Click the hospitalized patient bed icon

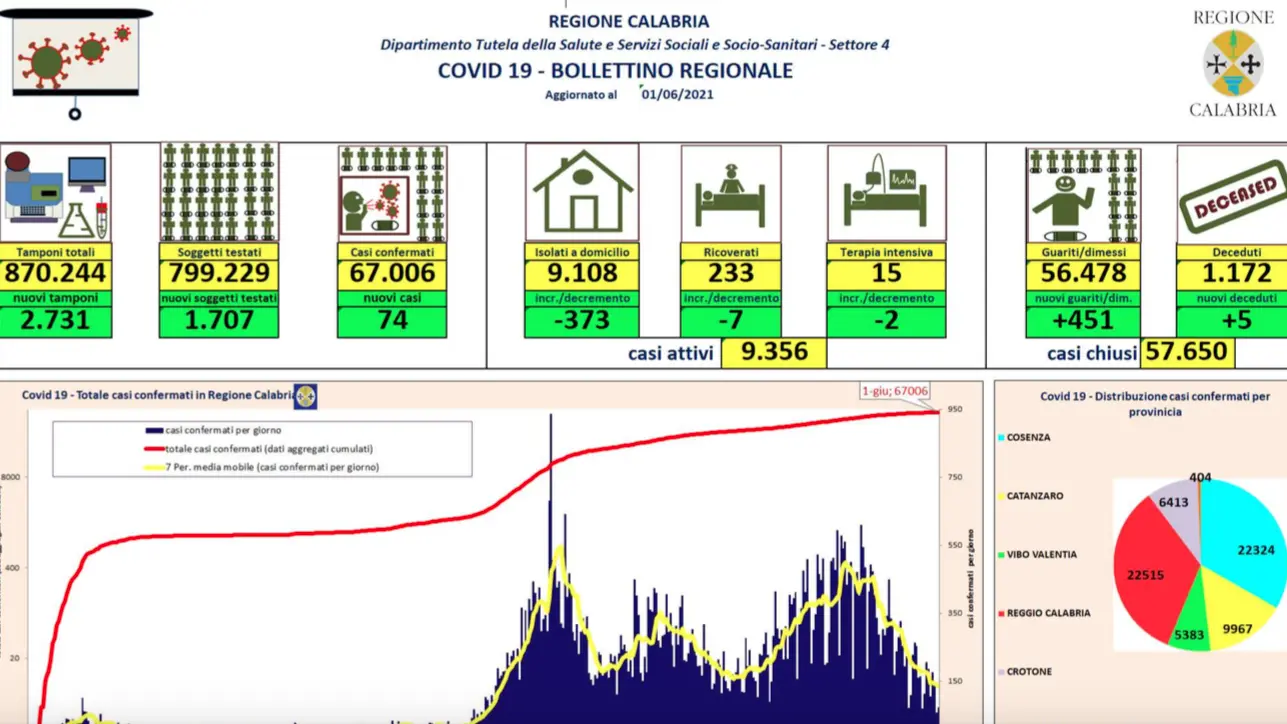coord(731,193)
